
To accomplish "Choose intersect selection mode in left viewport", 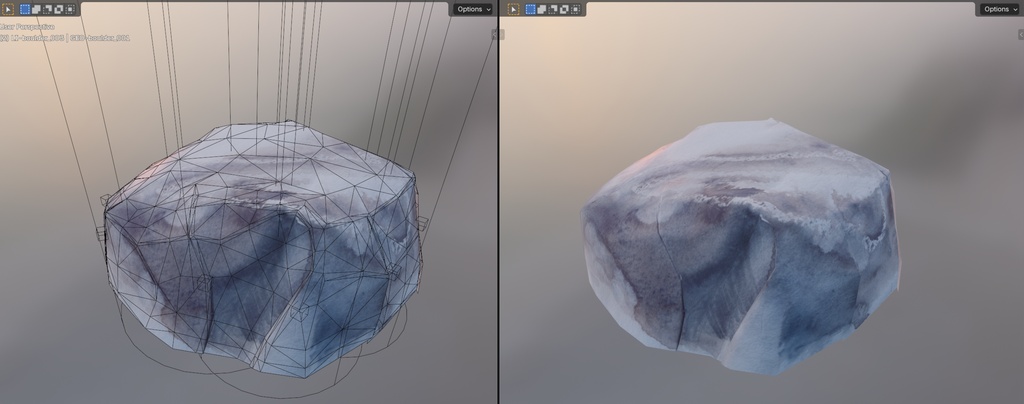I will (x=69, y=9).
